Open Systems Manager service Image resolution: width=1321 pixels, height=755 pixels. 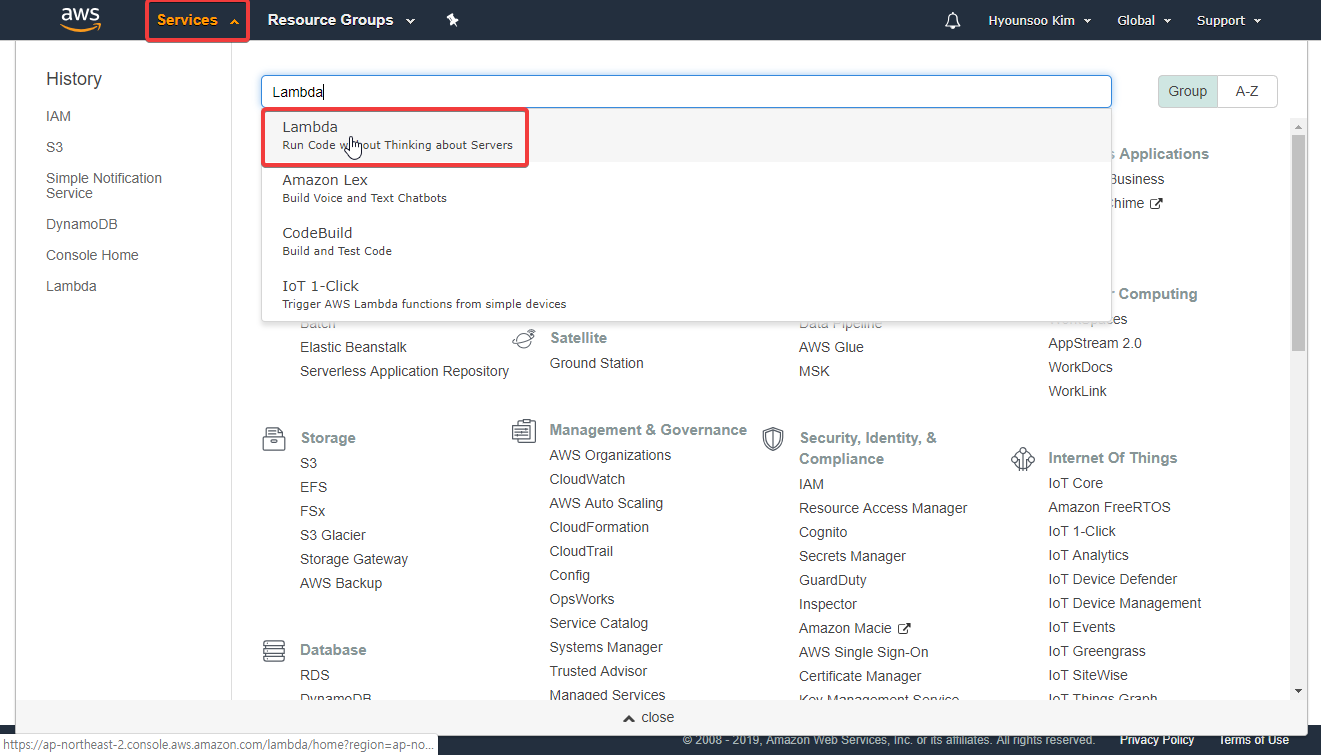point(606,647)
